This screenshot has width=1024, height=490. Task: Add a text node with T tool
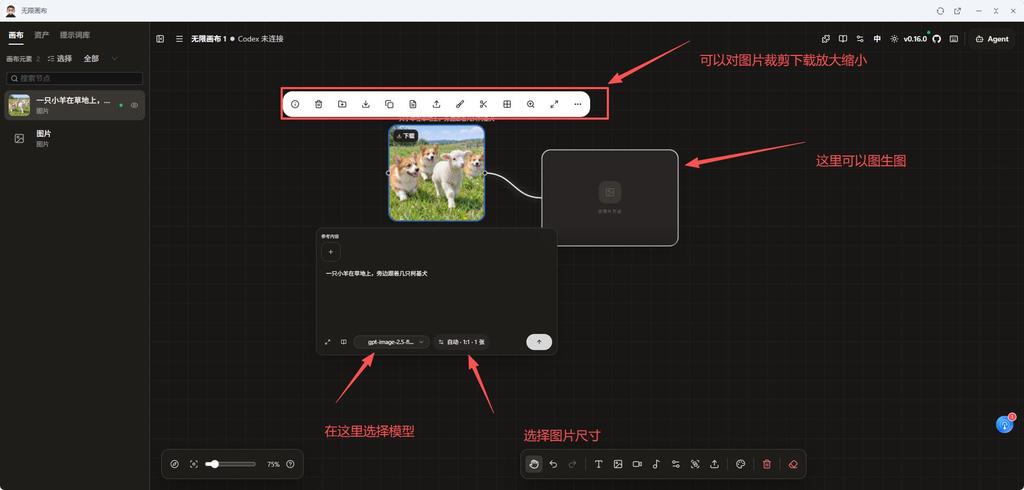(598, 464)
